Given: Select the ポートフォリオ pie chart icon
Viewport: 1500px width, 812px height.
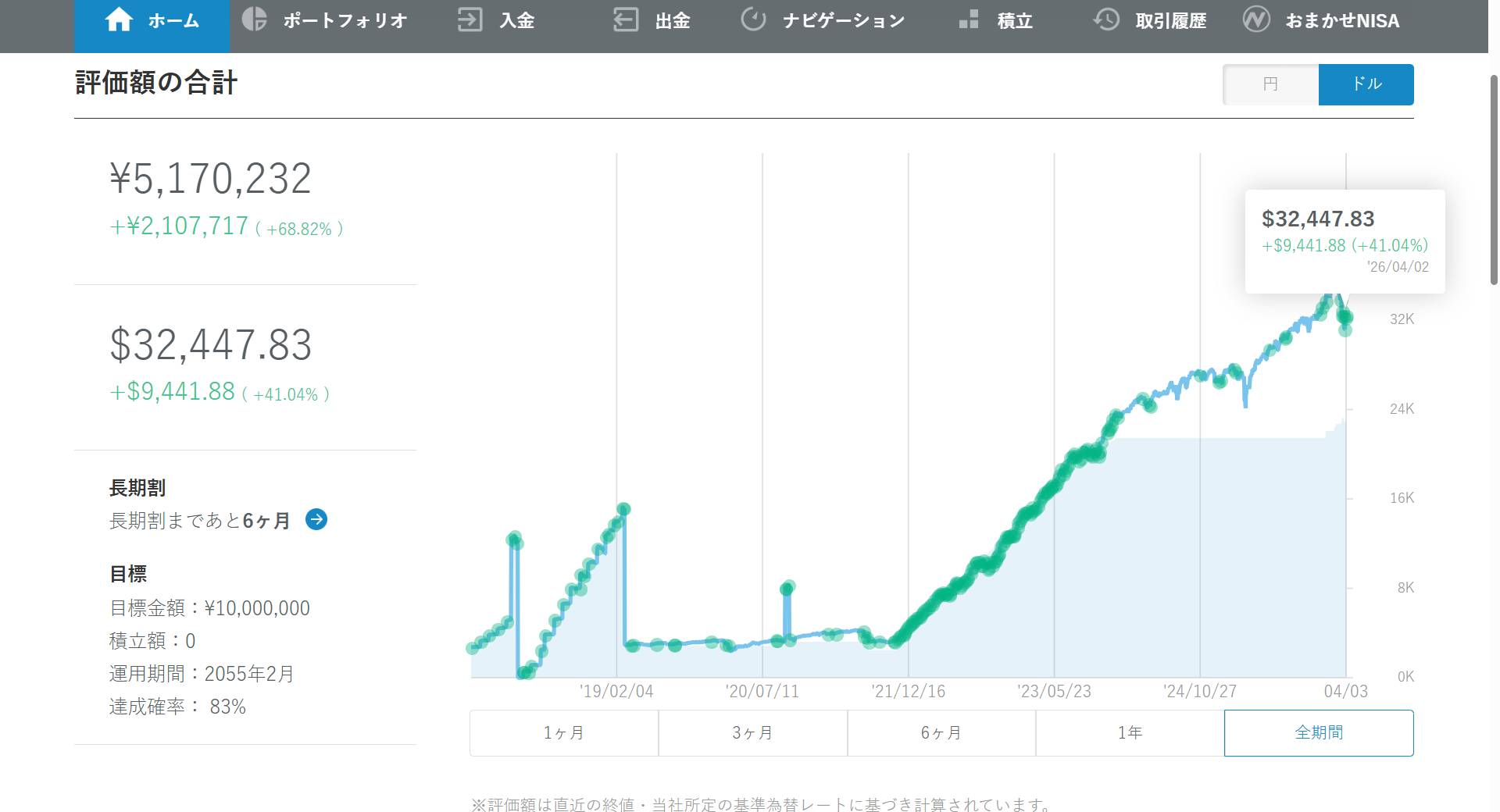Looking at the screenshot, I should (254, 20).
